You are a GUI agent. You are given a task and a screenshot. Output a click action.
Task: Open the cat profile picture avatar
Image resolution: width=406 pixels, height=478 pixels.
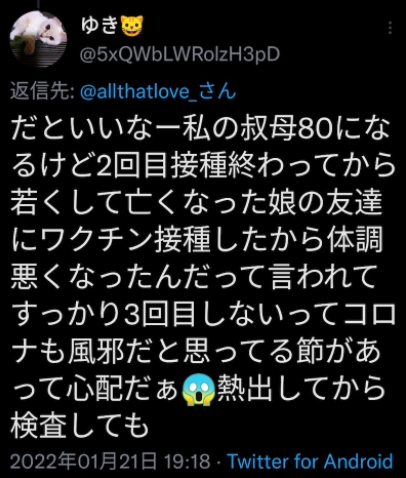tap(38, 39)
